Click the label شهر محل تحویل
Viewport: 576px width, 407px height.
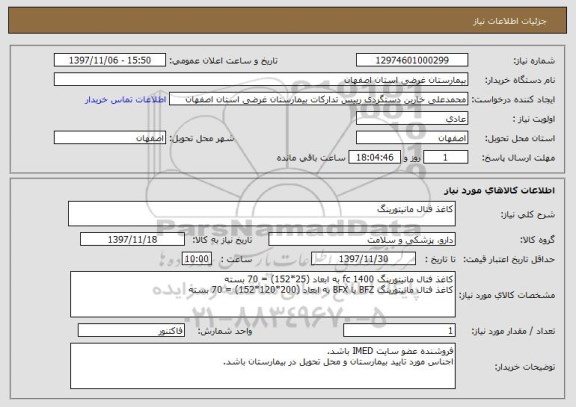click(202, 139)
